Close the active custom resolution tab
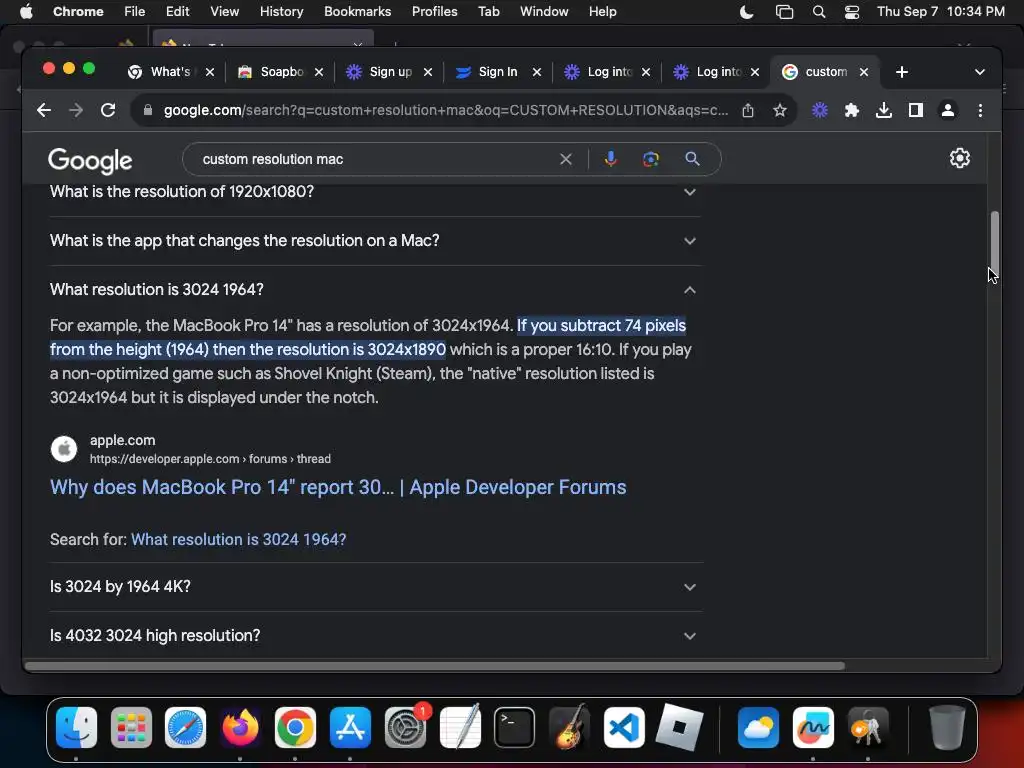 (863, 72)
